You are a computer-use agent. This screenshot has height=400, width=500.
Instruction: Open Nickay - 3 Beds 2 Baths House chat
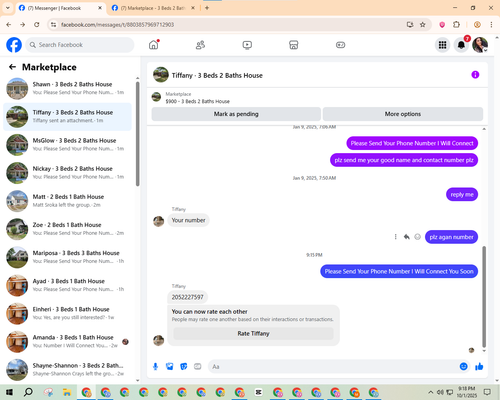[x=67, y=173]
